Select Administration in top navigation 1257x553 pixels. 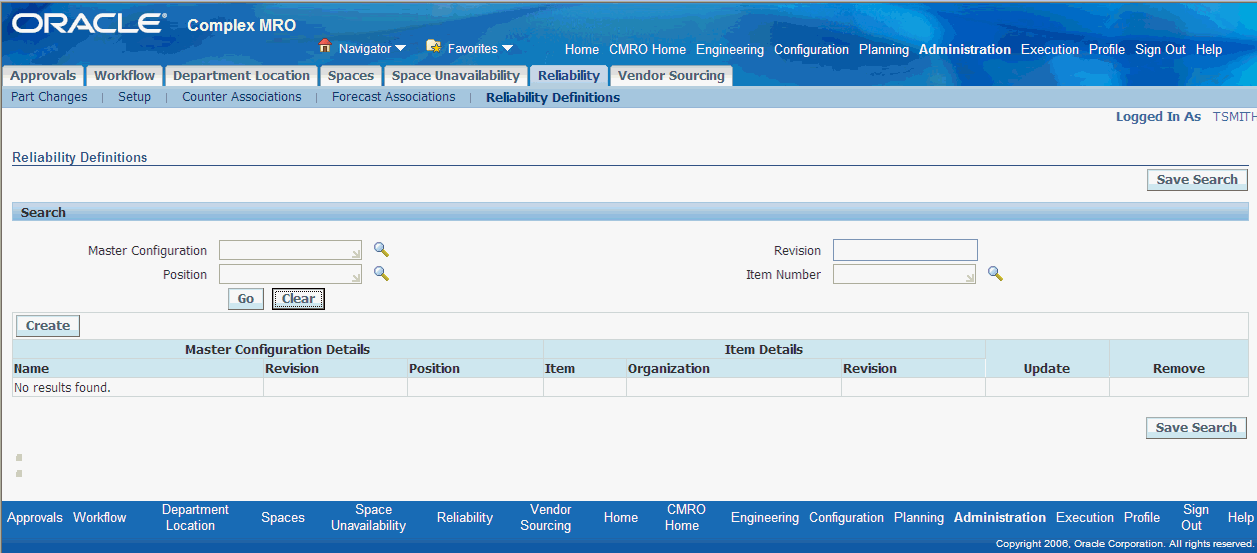tap(965, 50)
